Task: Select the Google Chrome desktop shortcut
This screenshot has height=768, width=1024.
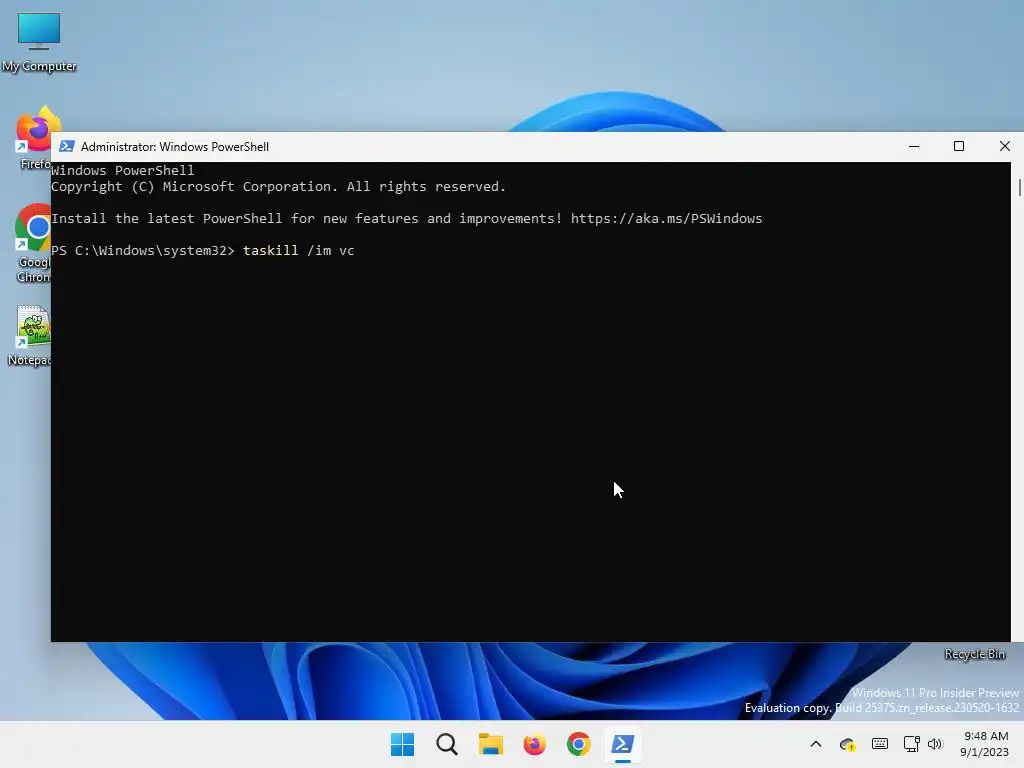Action: click(33, 243)
